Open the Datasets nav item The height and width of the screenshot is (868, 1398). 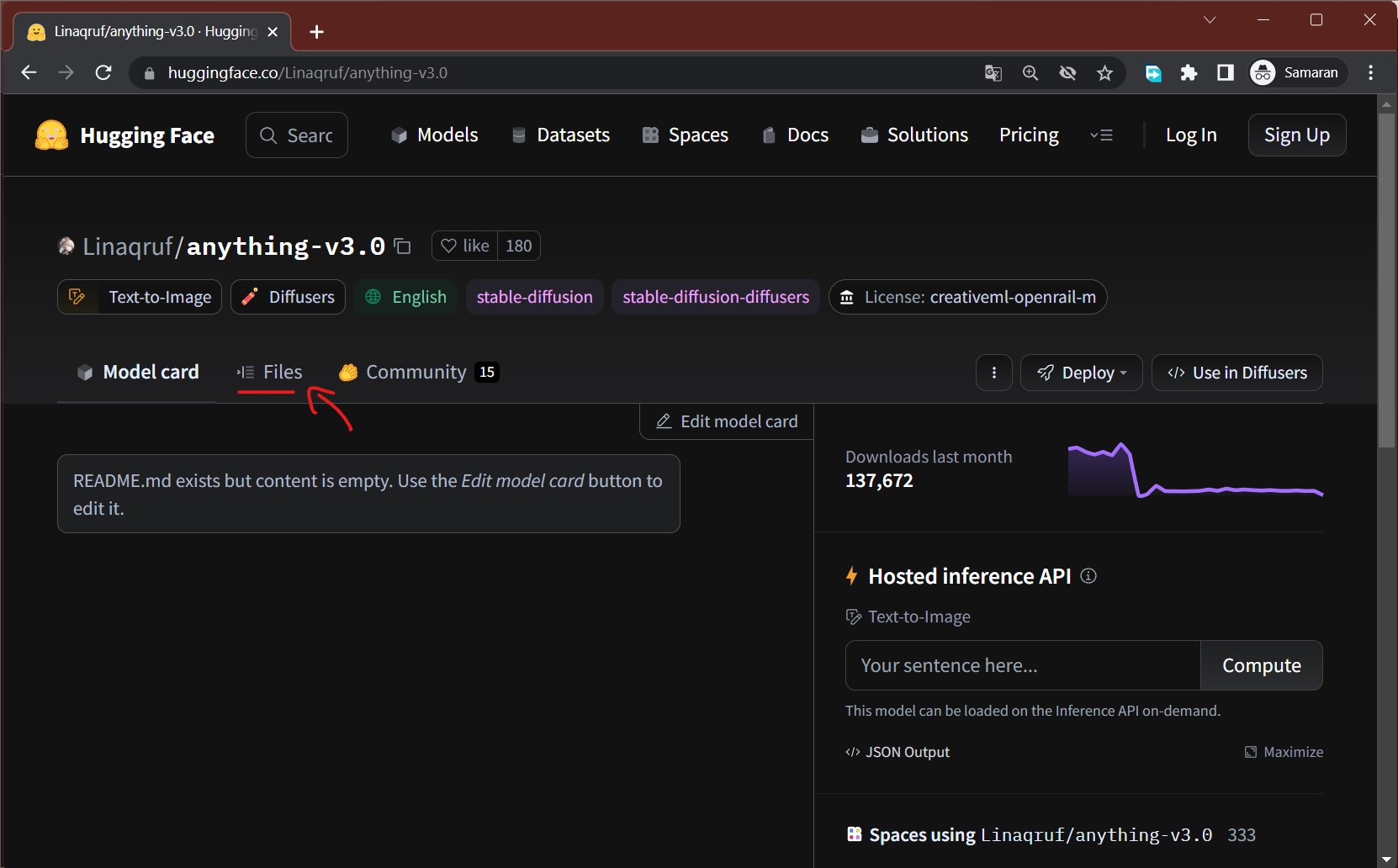point(560,135)
